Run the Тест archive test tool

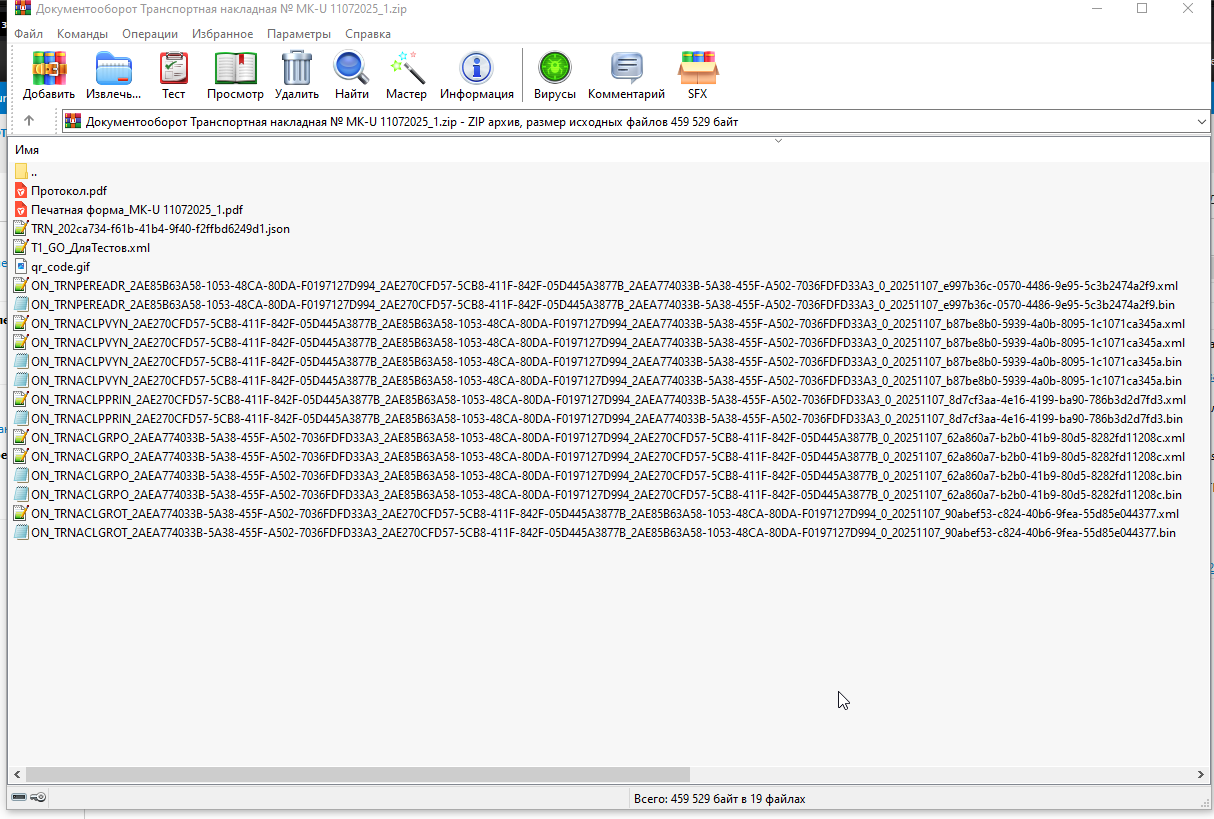point(174,68)
